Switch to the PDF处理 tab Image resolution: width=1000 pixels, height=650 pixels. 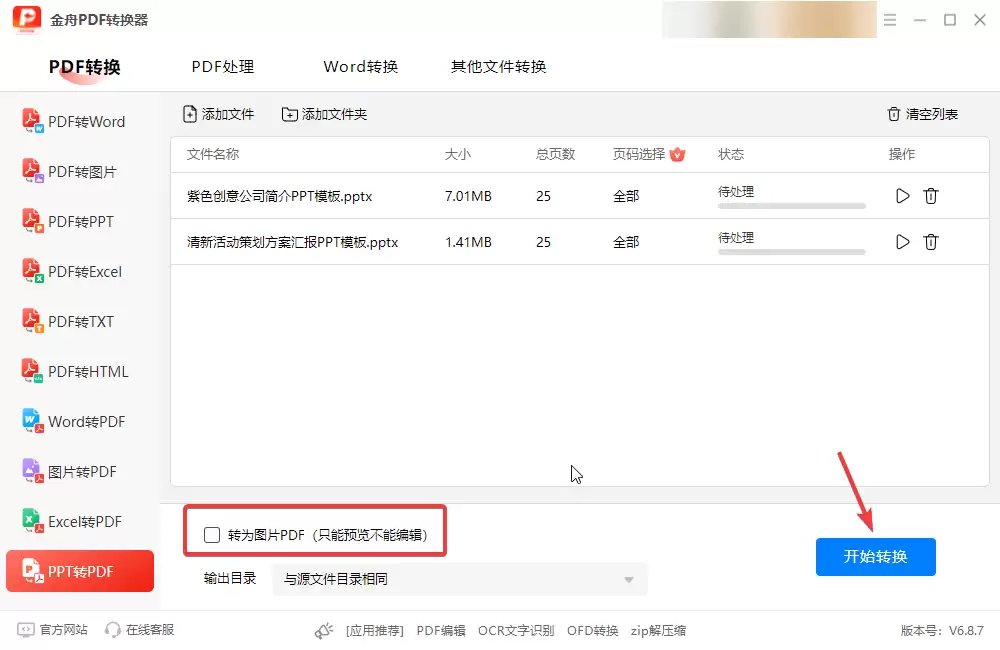click(x=222, y=67)
